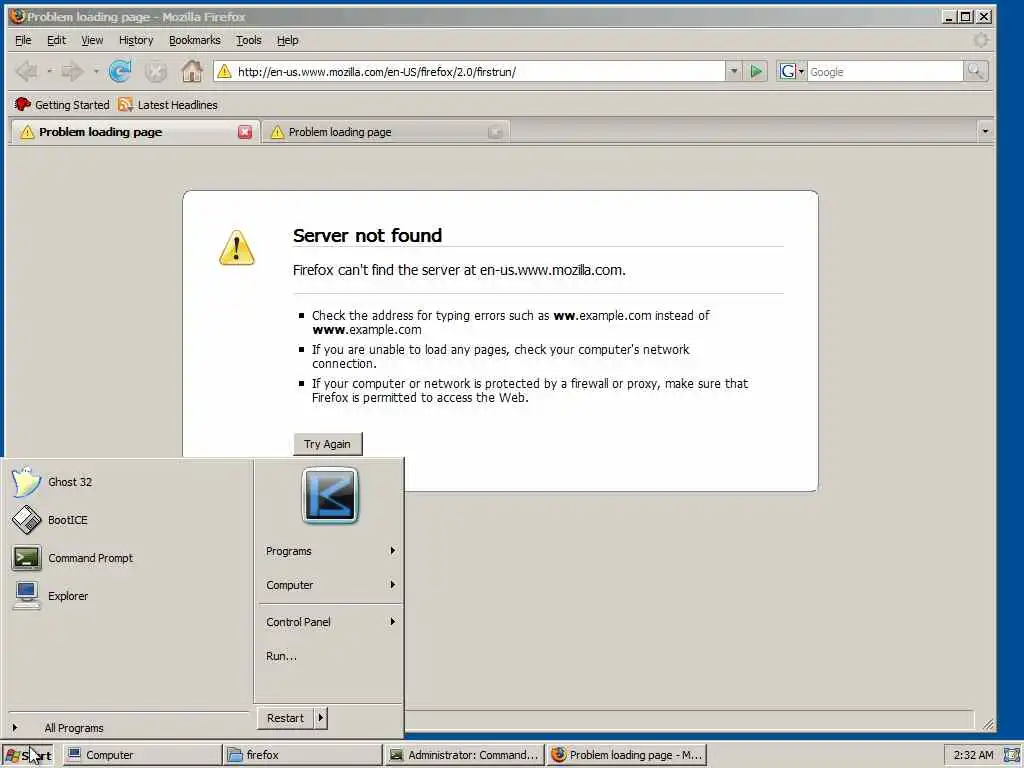Click the Forward navigation arrow

(x=72, y=71)
